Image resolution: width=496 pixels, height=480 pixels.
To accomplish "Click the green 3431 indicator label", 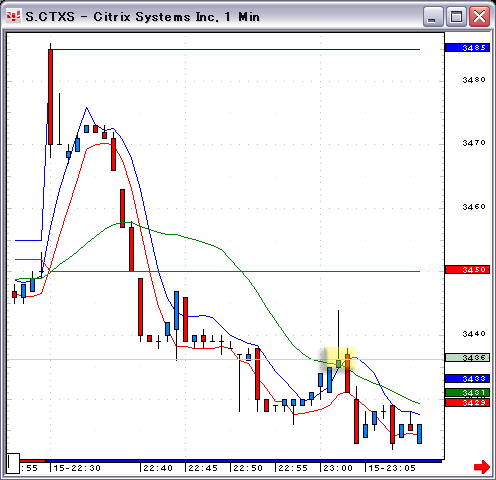I will click(x=467, y=393).
